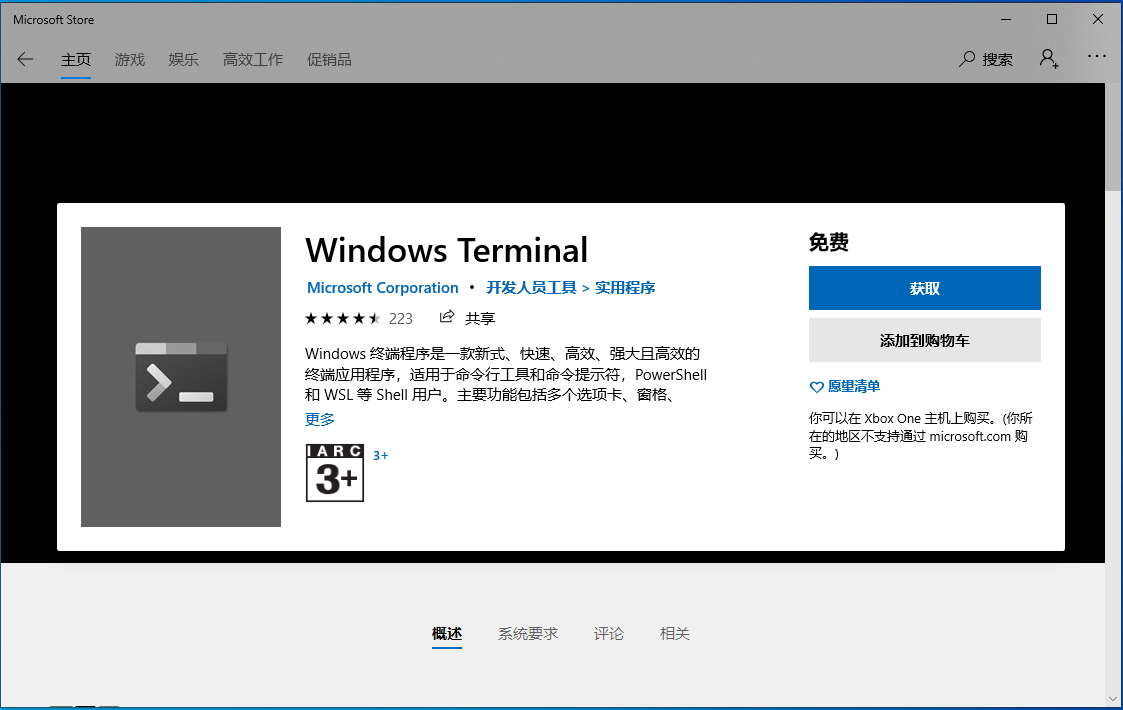Expand the description via 更多 link
1123x710 pixels.
tap(319, 419)
